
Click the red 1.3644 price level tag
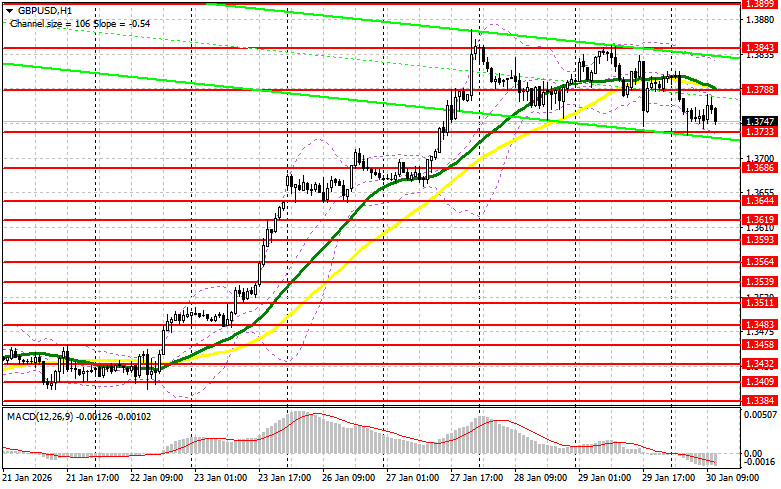(x=759, y=201)
